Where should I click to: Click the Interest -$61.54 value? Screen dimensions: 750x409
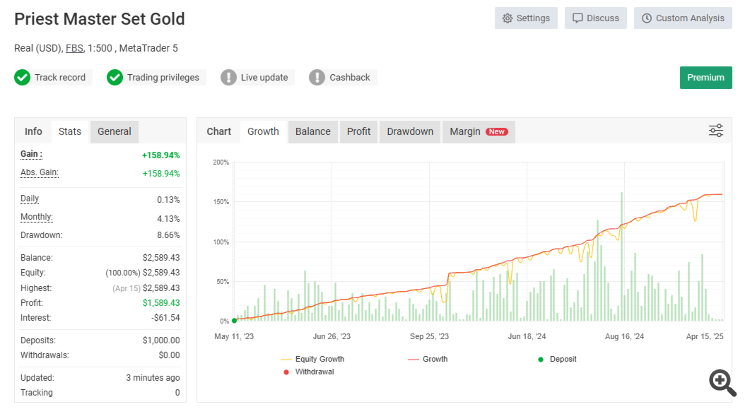165,318
